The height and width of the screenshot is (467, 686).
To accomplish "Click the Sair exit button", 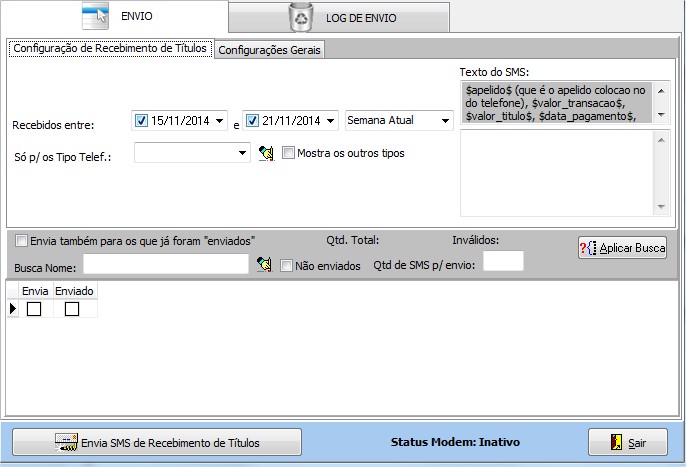I will pyautogui.click(x=626, y=442).
